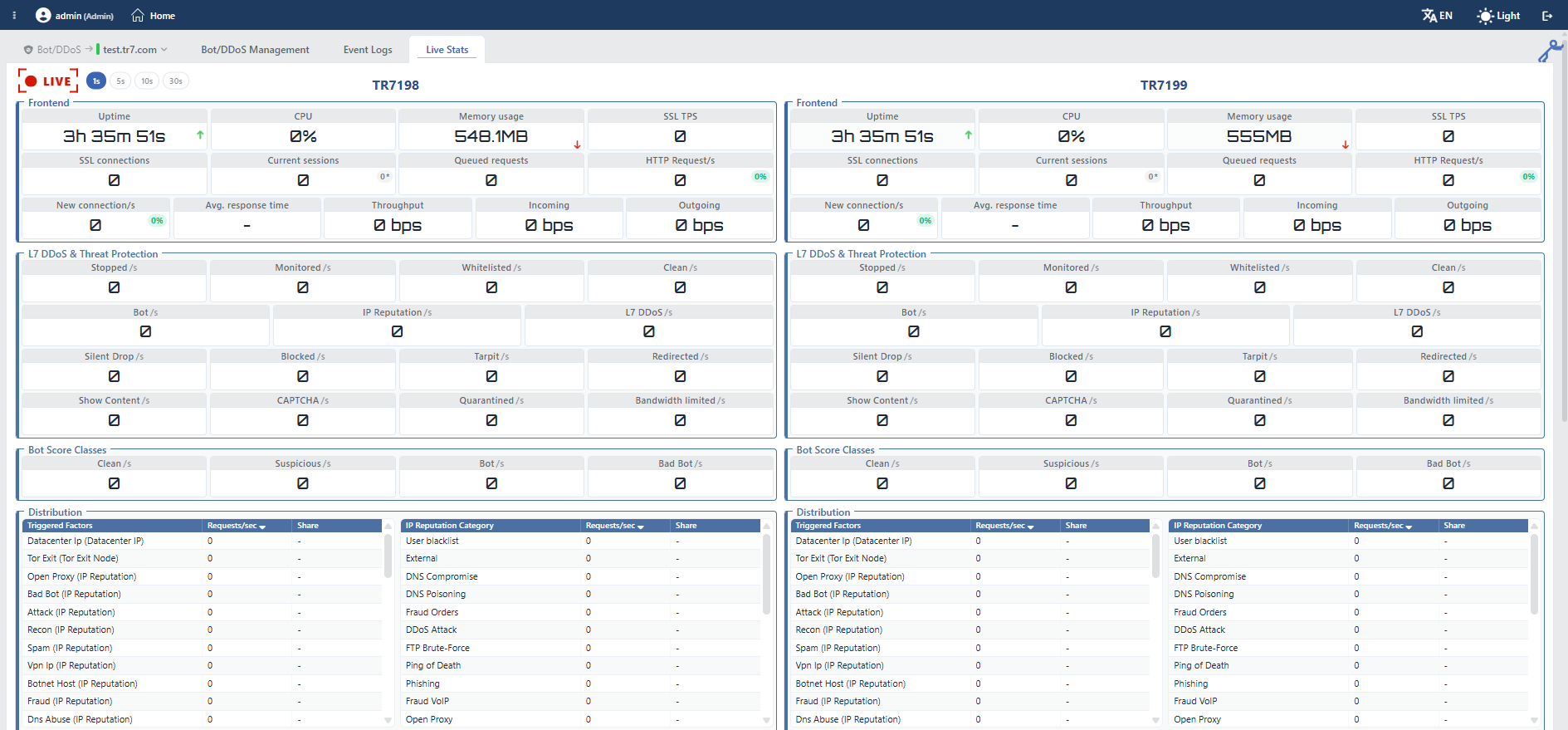Click the admin user avatar icon

(43, 15)
